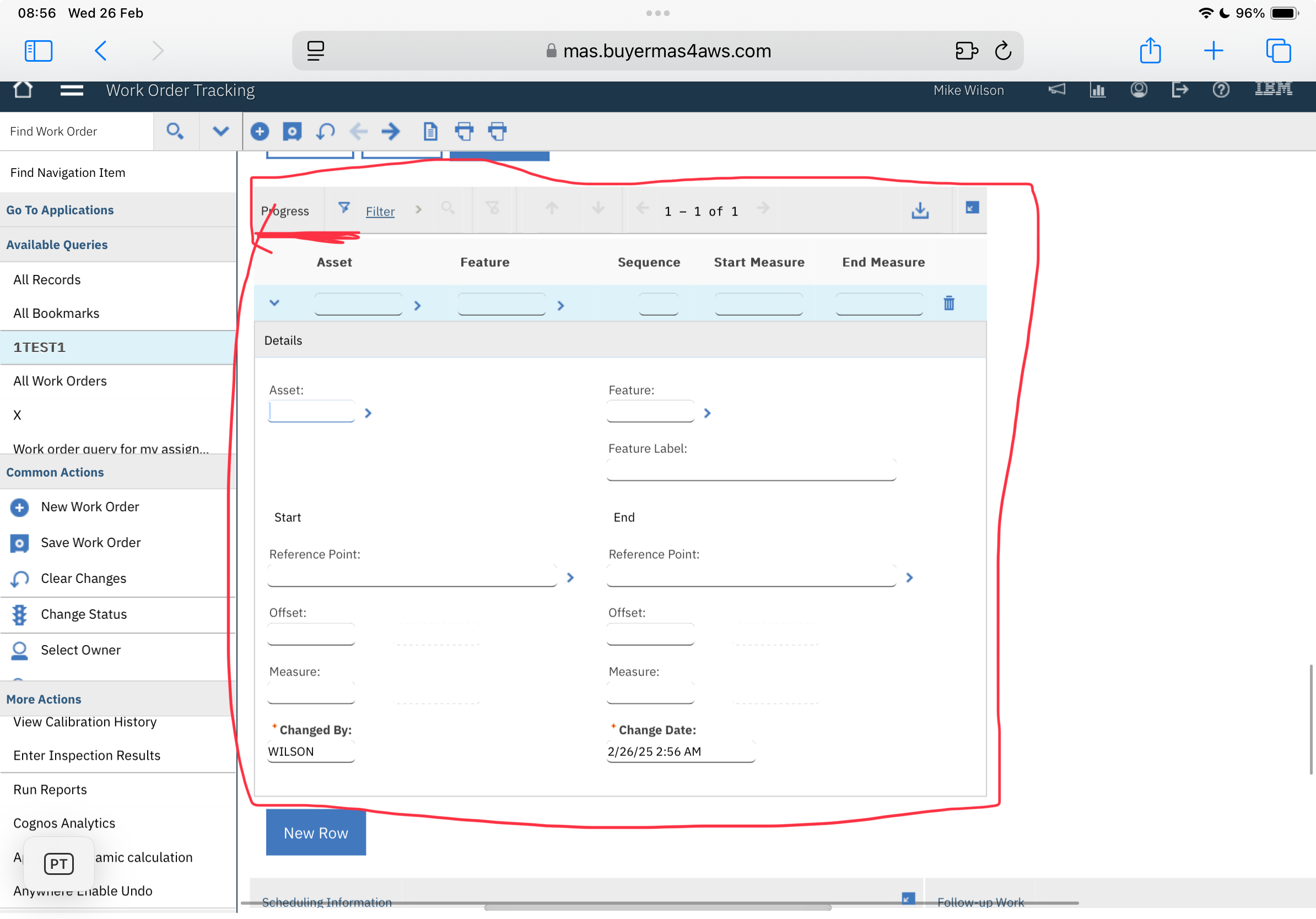Click the download icon in table header
Image resolution: width=1316 pixels, height=919 pixels.
click(920, 210)
